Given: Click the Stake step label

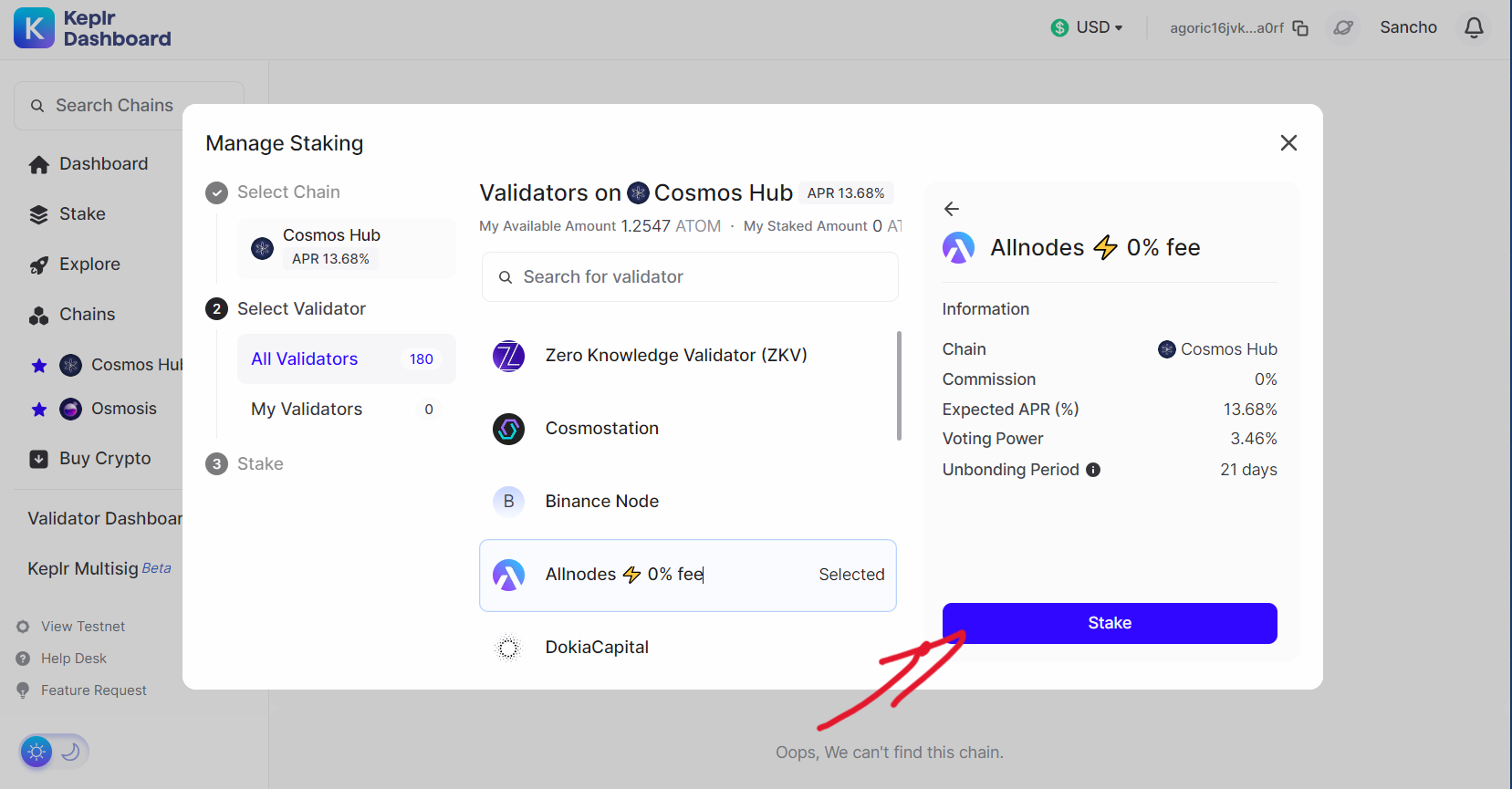Looking at the screenshot, I should [x=260, y=464].
